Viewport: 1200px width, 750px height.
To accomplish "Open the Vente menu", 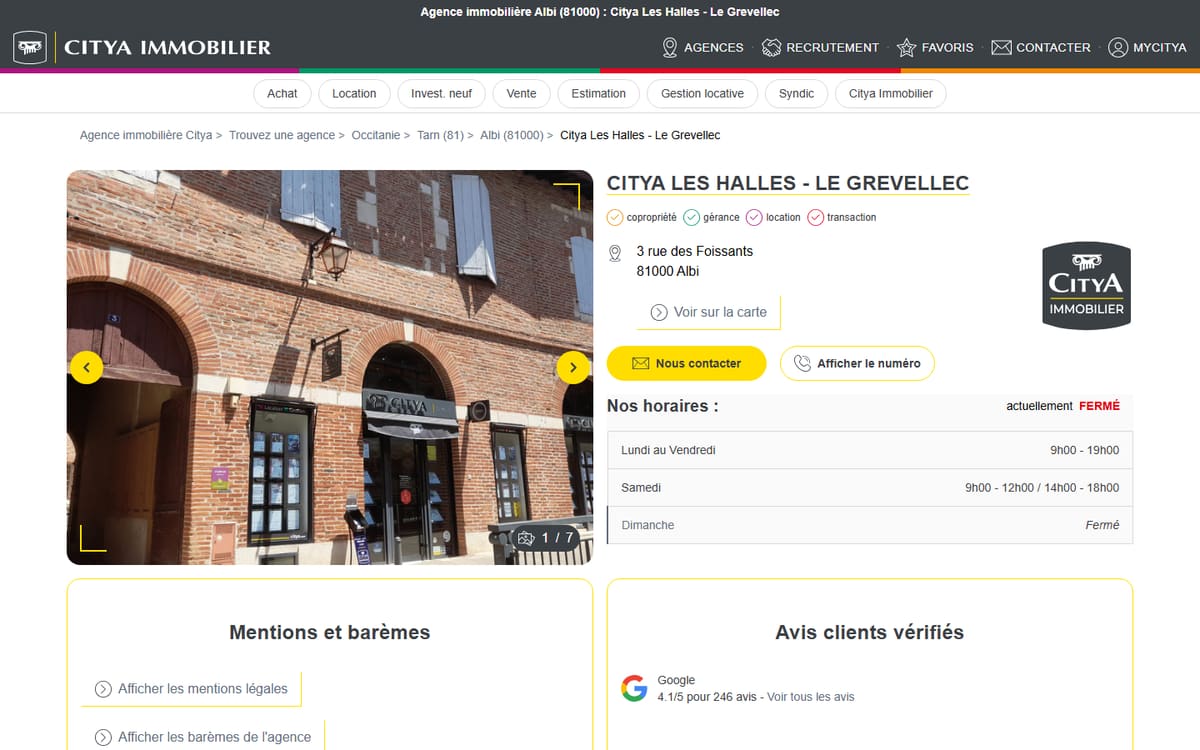I will (521, 93).
